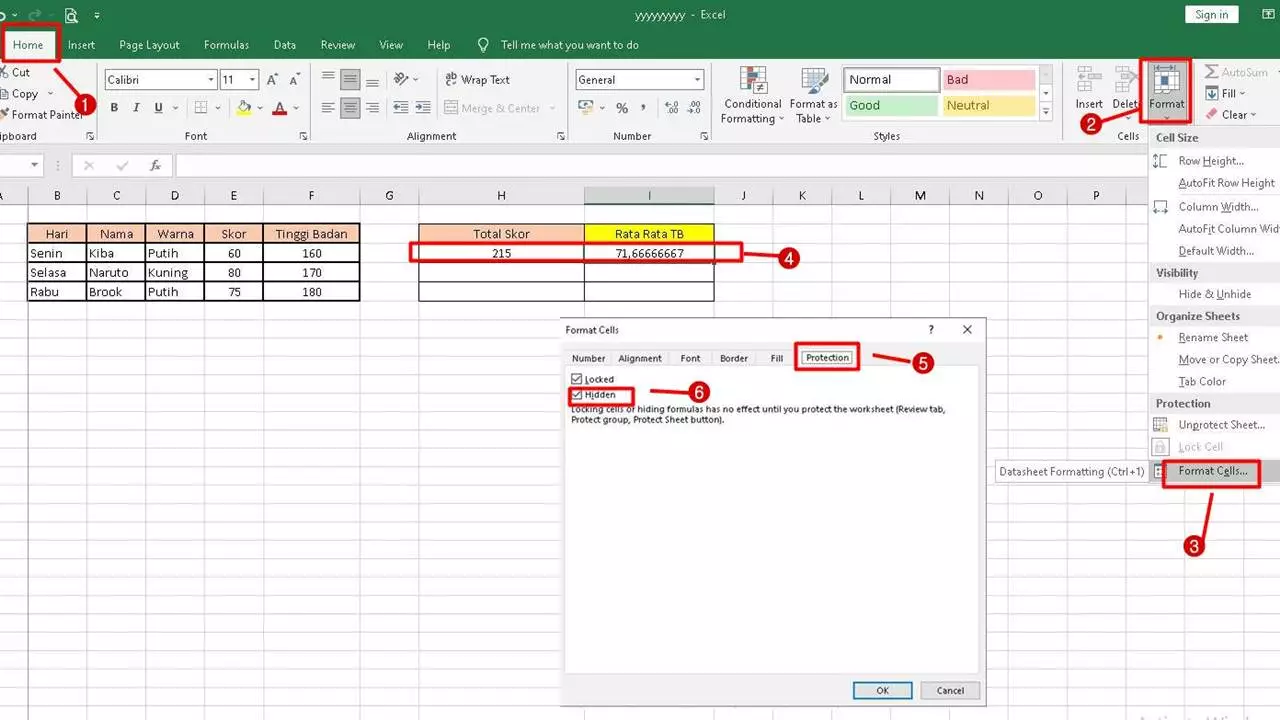The height and width of the screenshot is (720, 1280).
Task: Click the Insert cells icon
Action: pyautogui.click(x=1089, y=88)
